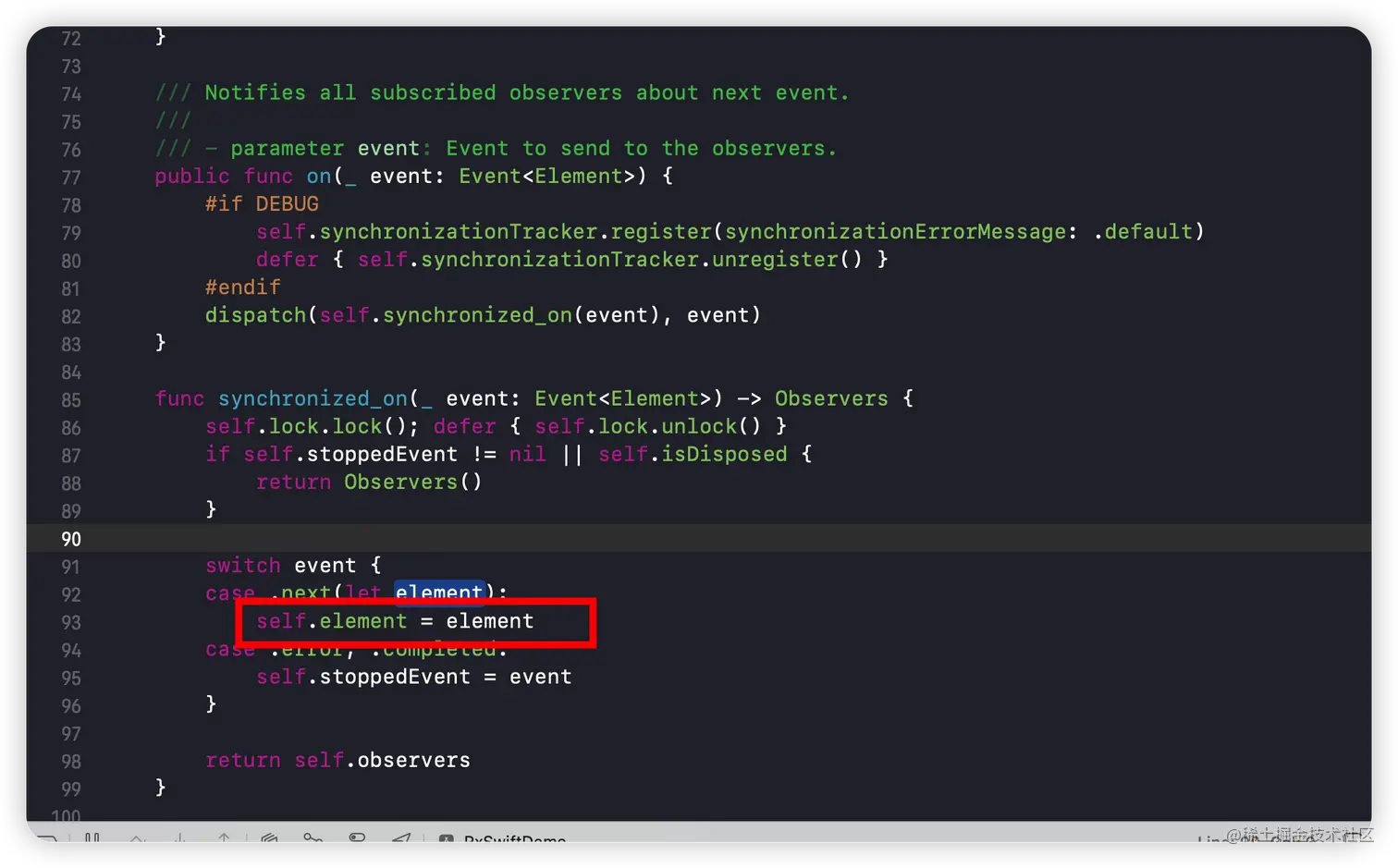
Task: Click the 'on' function name on line 77
Action: [x=319, y=176]
